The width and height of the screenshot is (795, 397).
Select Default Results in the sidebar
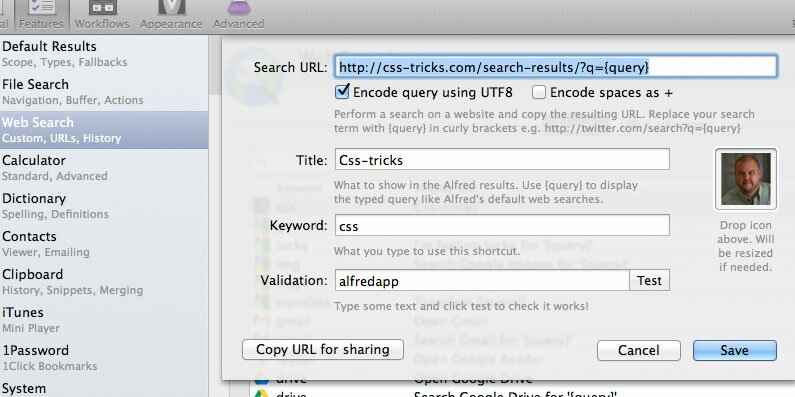point(104,54)
